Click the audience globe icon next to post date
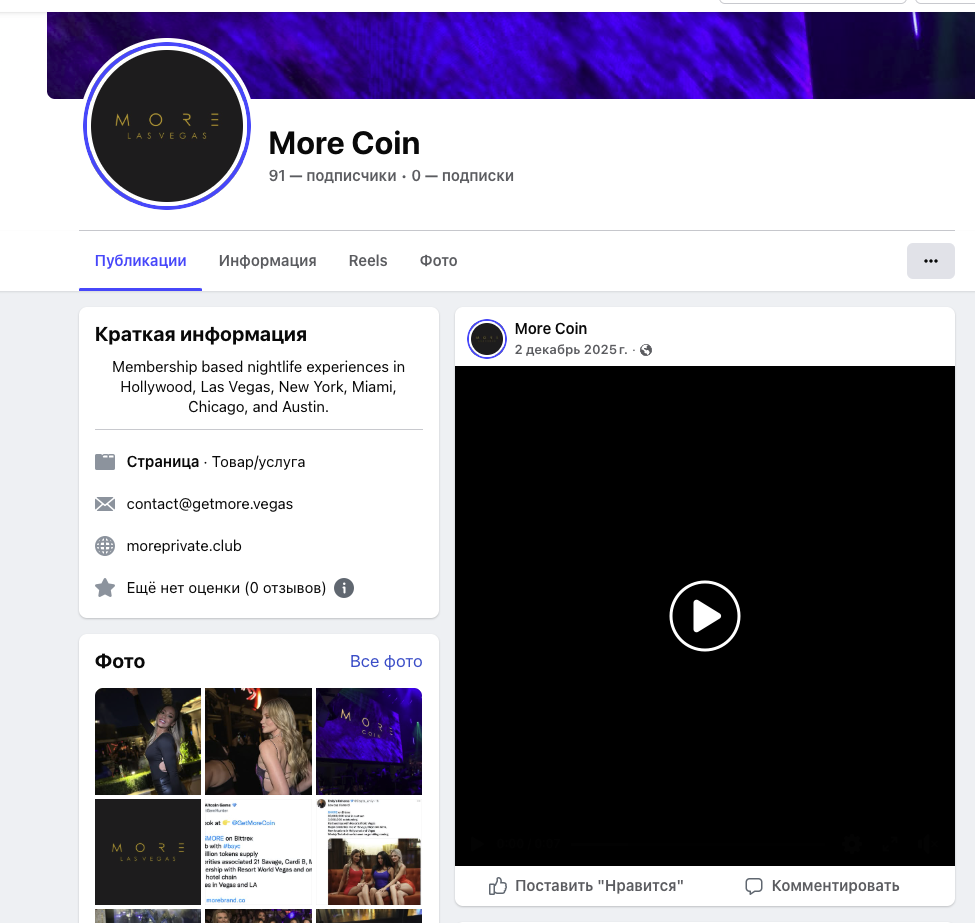The image size is (975, 923). point(645,350)
